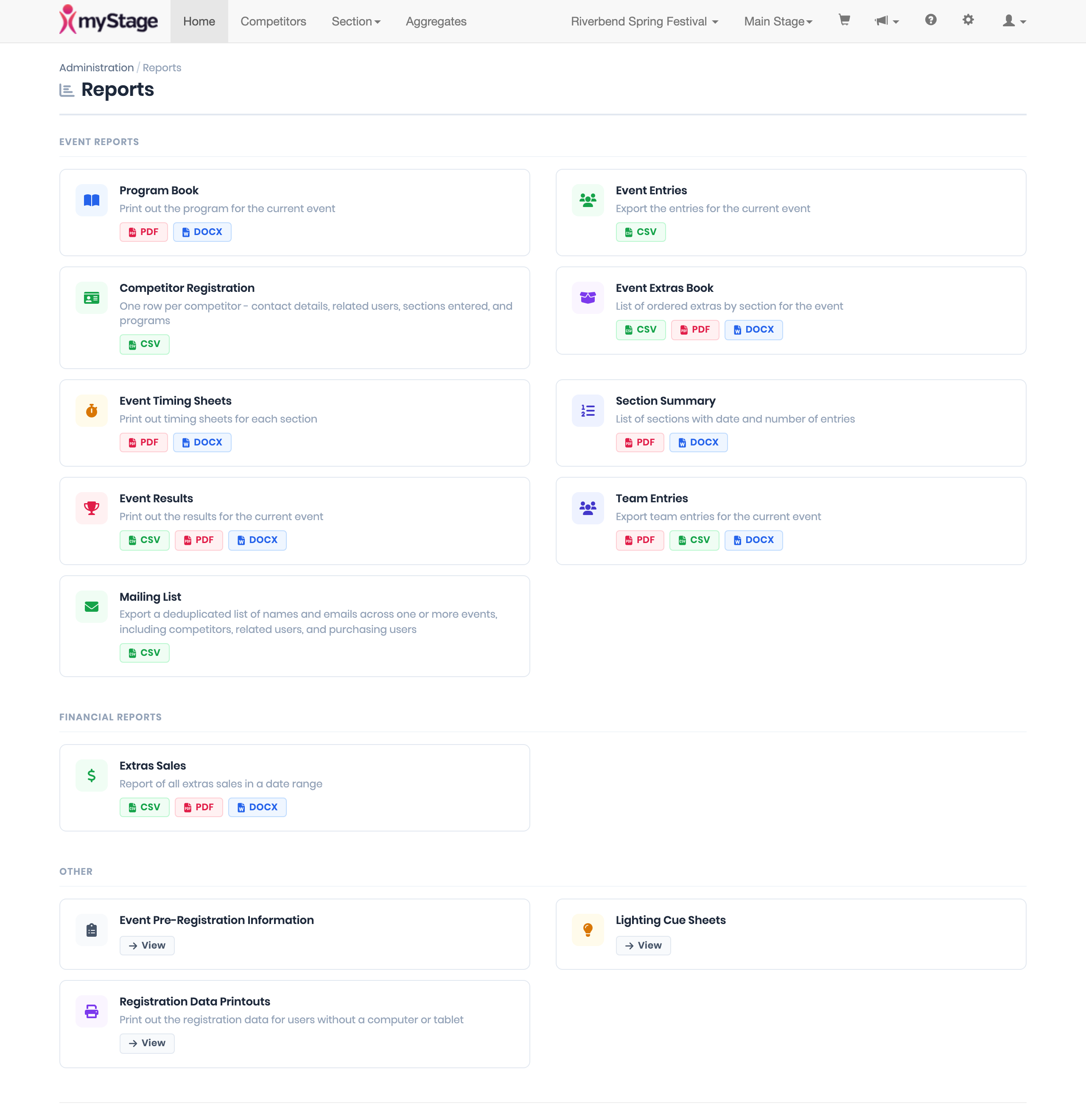The width and height of the screenshot is (1086, 1120).
Task: Open the shopping cart icon
Action: click(844, 20)
